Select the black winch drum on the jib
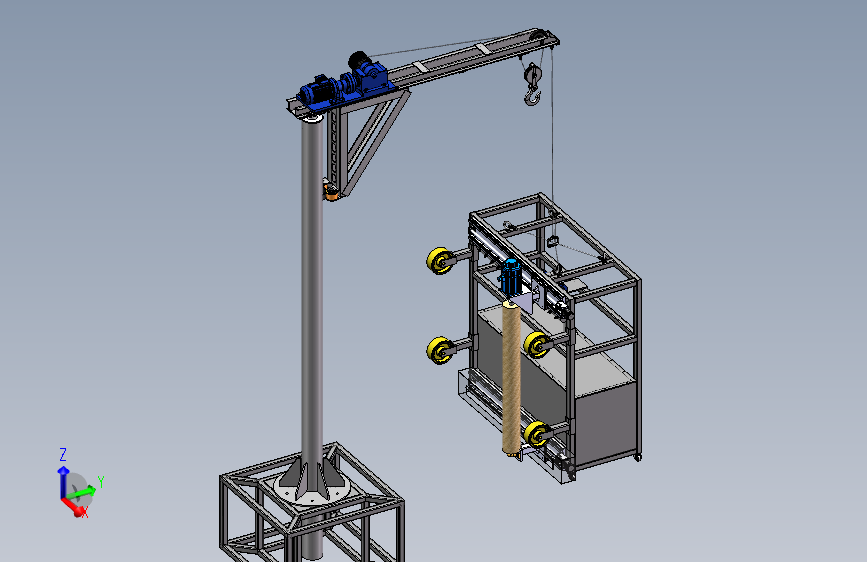 (359, 60)
